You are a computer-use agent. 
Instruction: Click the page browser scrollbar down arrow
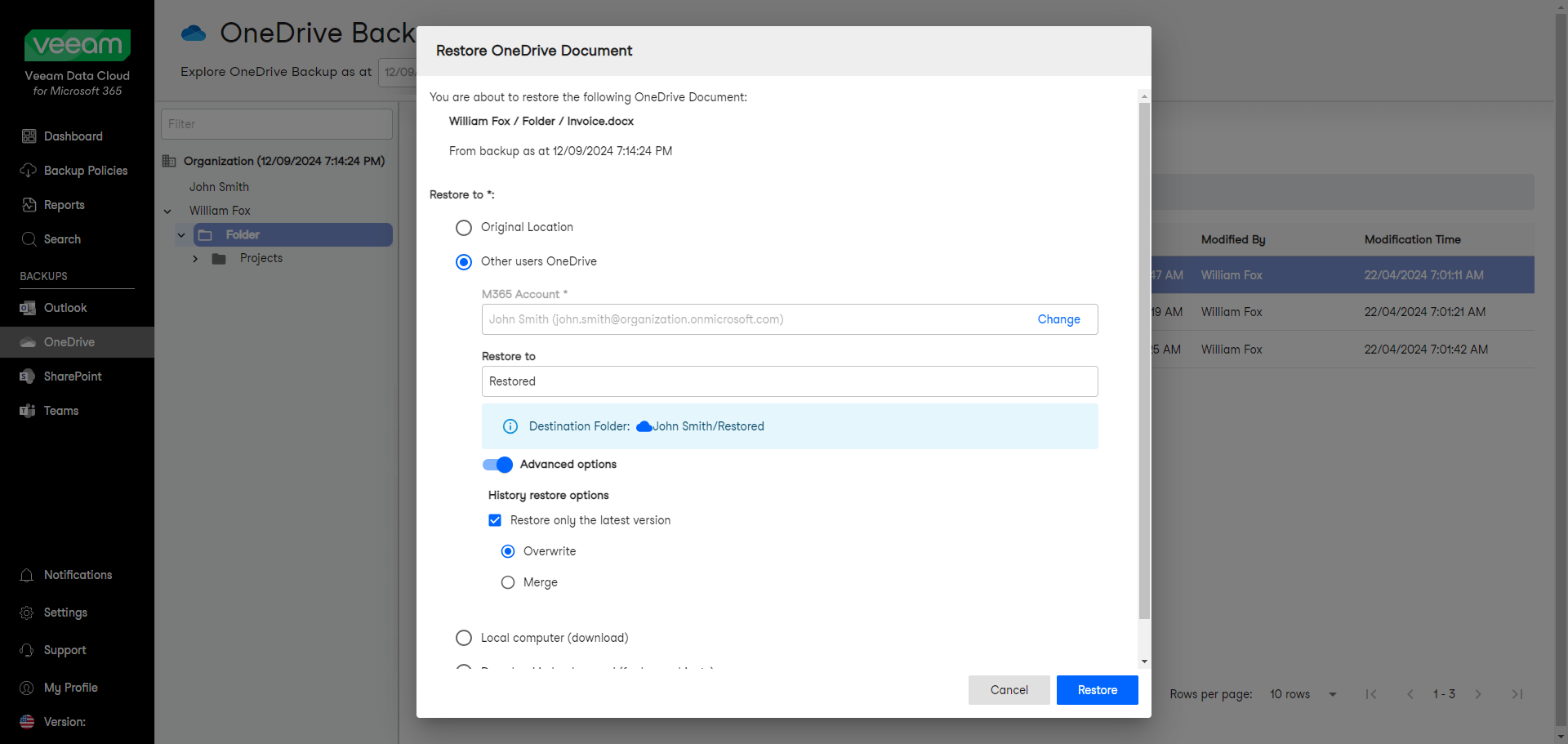pos(1561,737)
